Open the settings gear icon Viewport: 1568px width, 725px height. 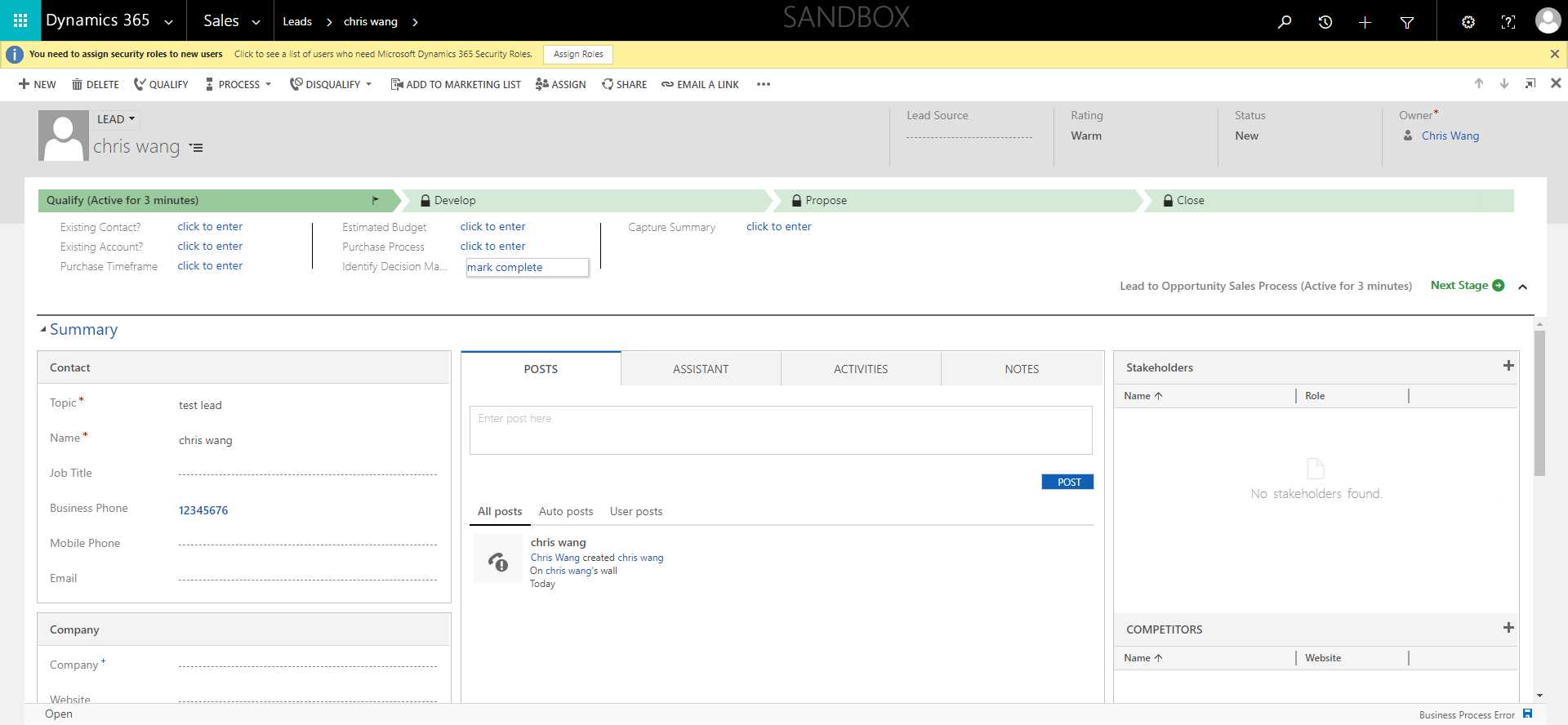[1468, 22]
